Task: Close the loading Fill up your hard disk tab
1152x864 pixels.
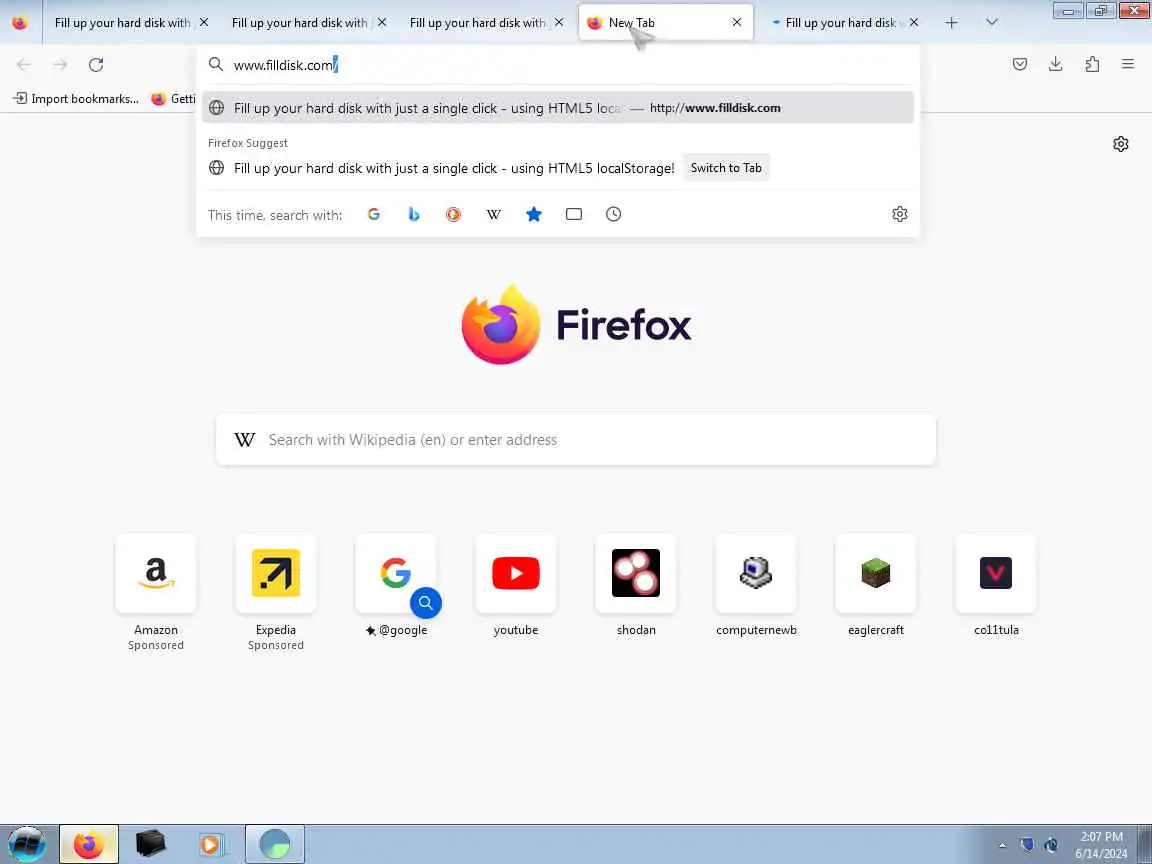Action: point(914,22)
